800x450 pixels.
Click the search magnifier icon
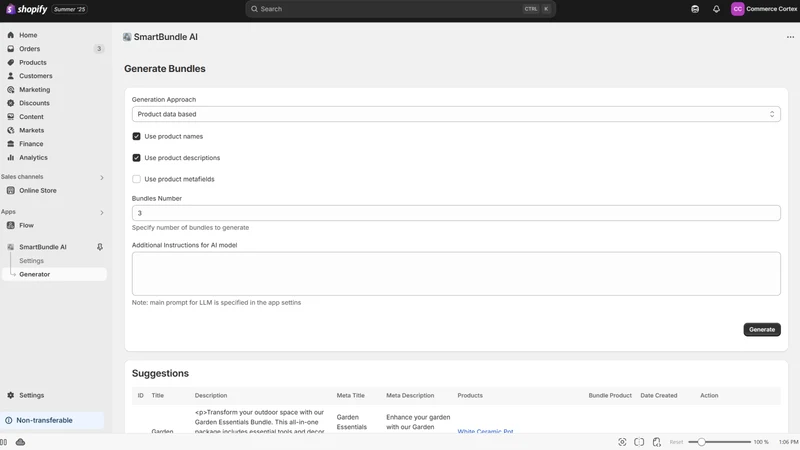(x=254, y=9)
